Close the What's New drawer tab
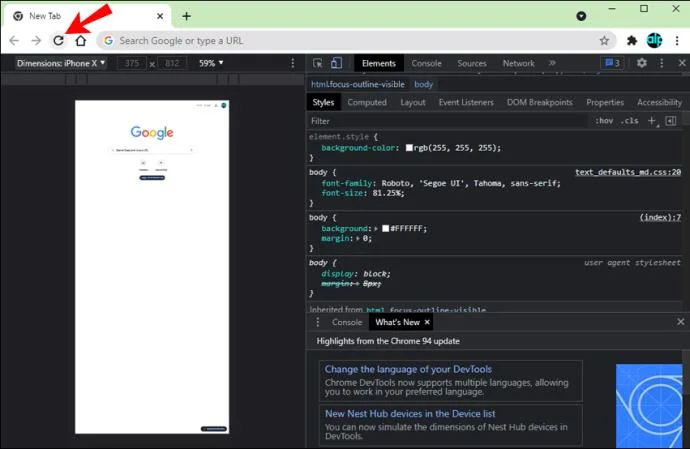Image resolution: width=690 pixels, height=449 pixels. click(427, 322)
